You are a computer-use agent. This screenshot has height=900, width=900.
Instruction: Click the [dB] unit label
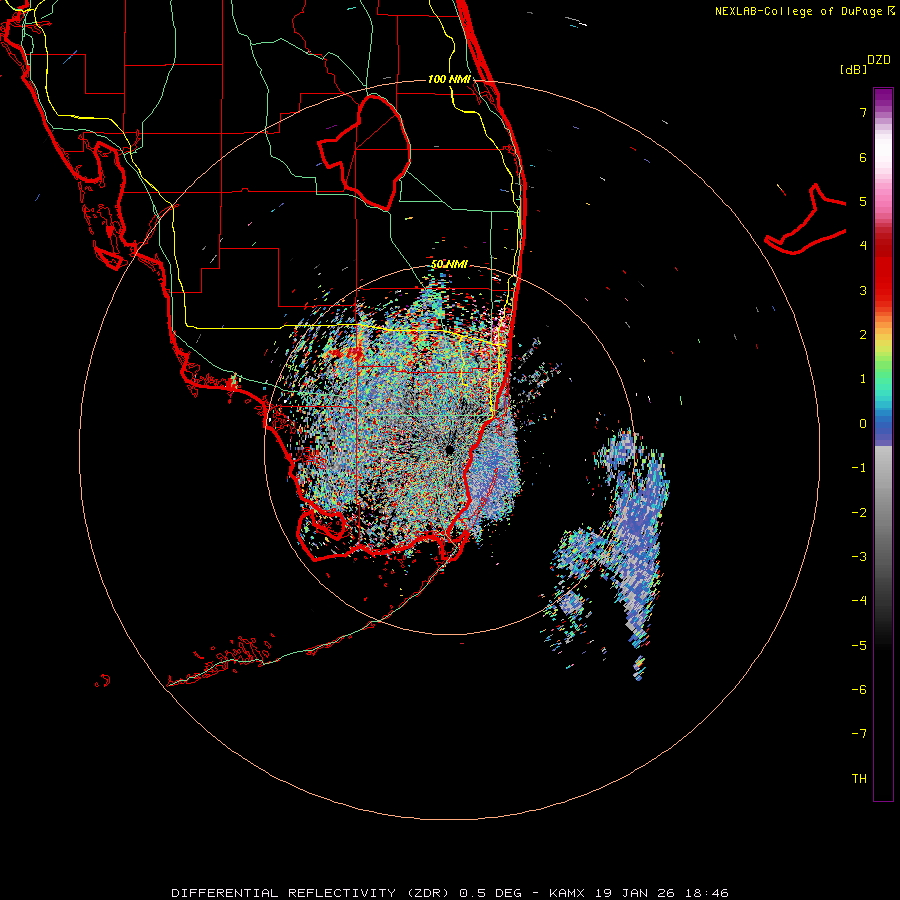[853, 69]
